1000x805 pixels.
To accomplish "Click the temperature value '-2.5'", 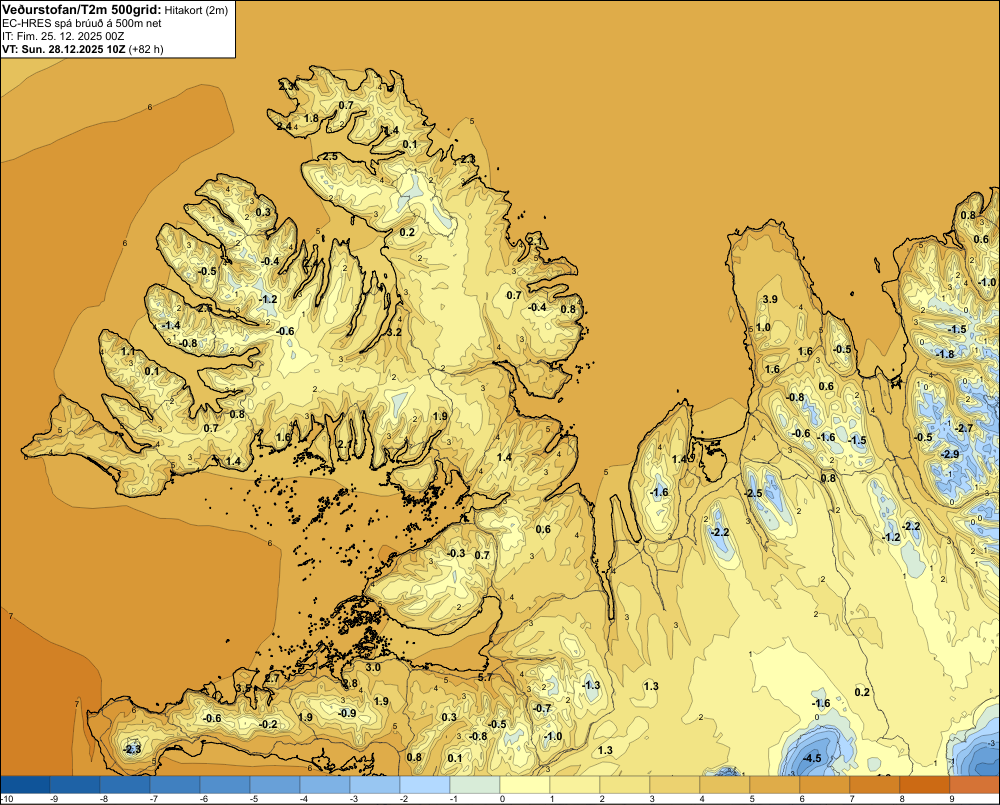I will point(753,494).
